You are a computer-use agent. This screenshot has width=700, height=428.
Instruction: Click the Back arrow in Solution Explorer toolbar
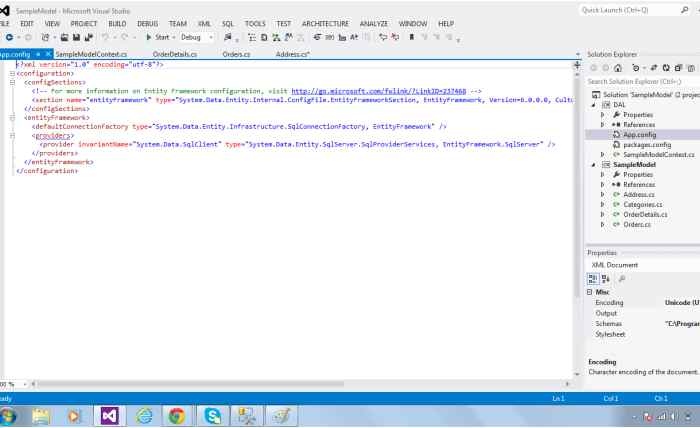(x=594, y=68)
